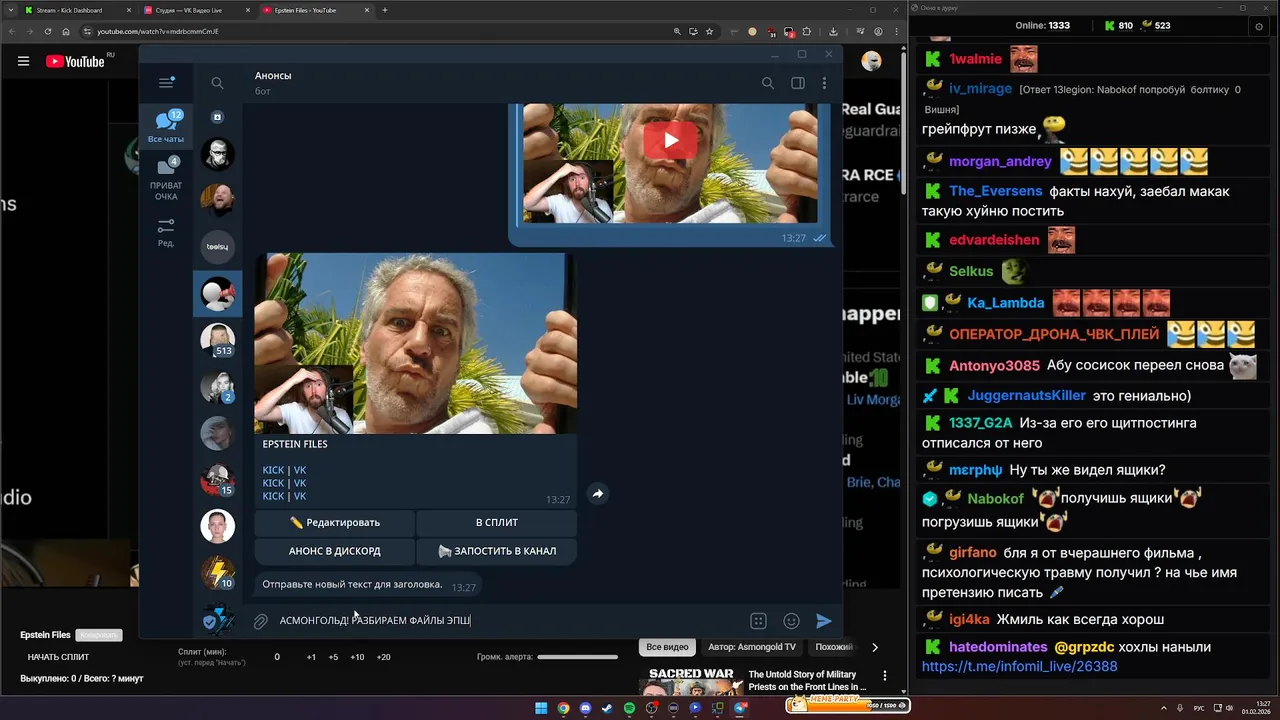Open the emoji picker smiley icon
The width and height of the screenshot is (1280, 720).
pos(791,621)
